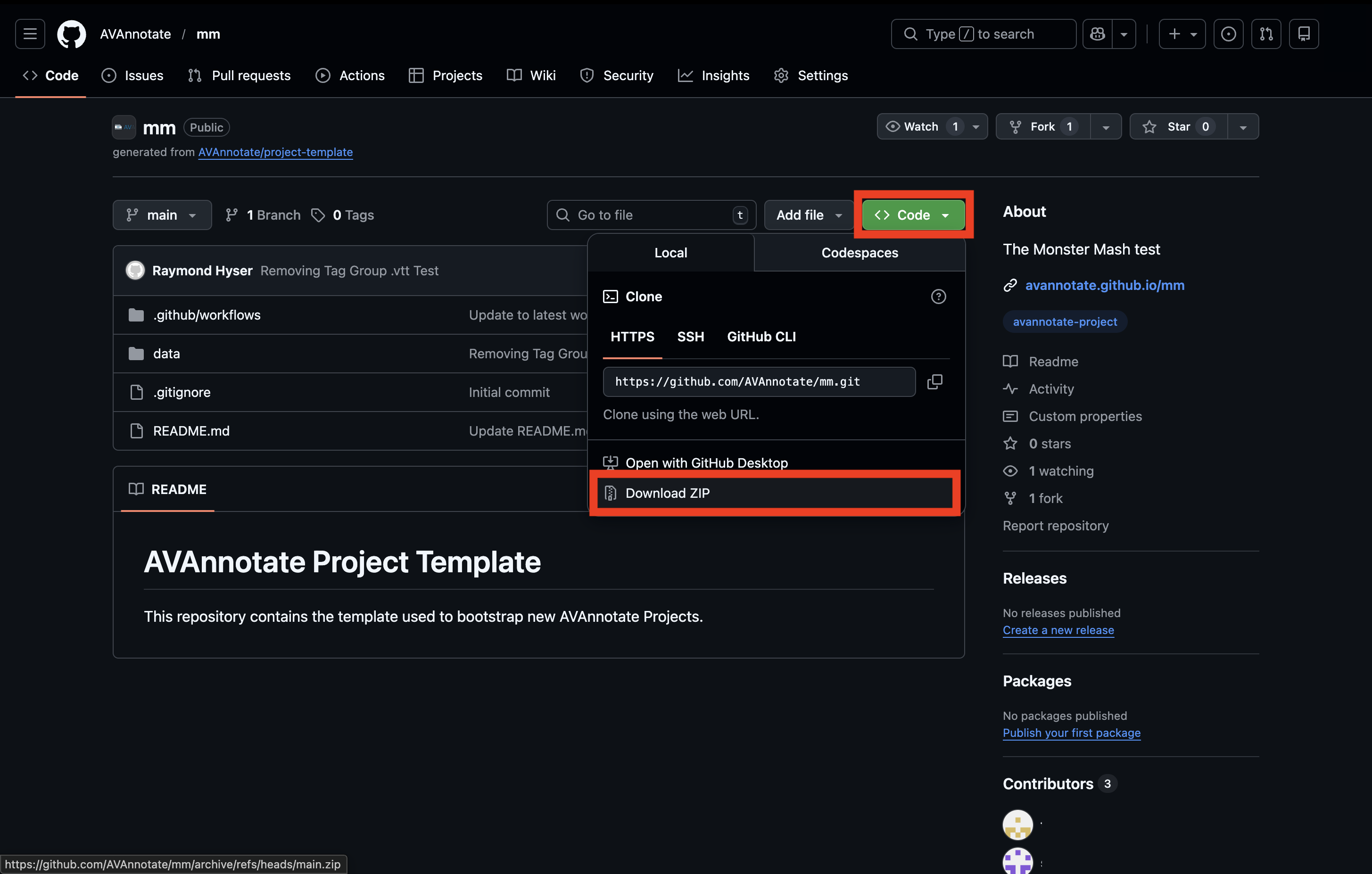Open the issues shortcut icon in header
The height and width of the screenshot is (874, 1372).
[x=1228, y=34]
